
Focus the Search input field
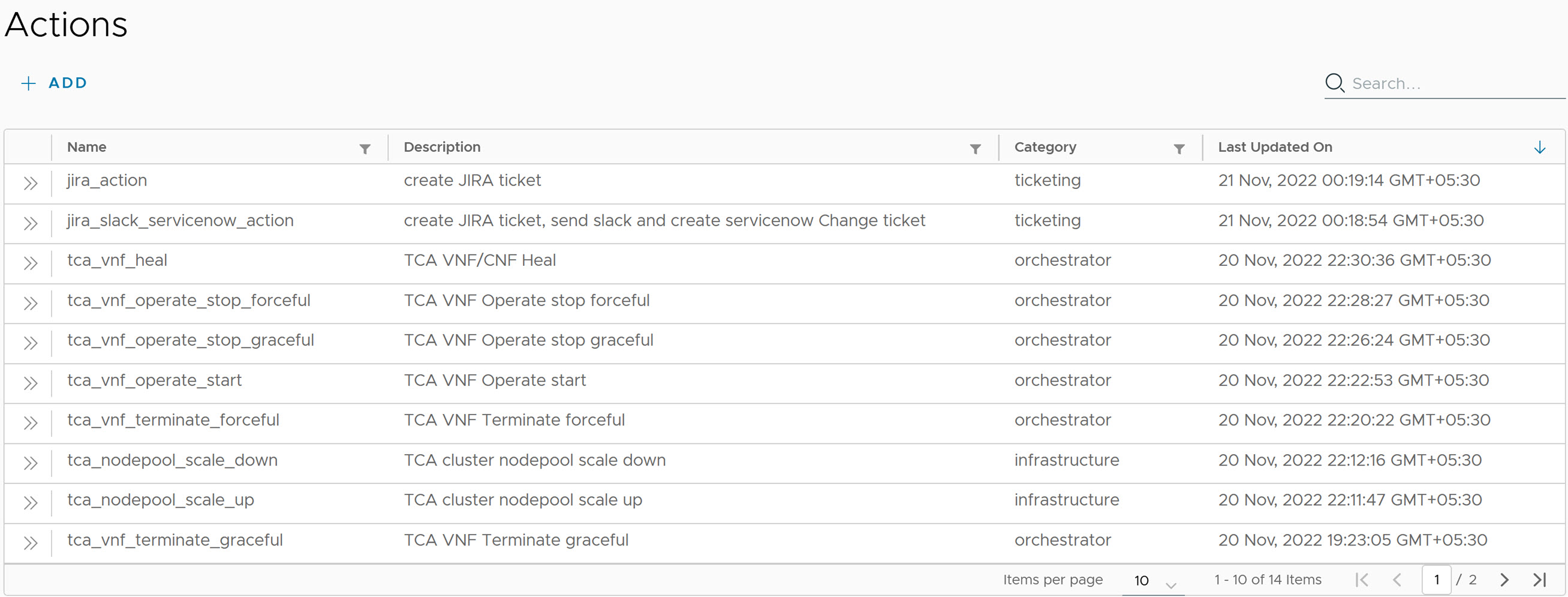coord(1457,83)
